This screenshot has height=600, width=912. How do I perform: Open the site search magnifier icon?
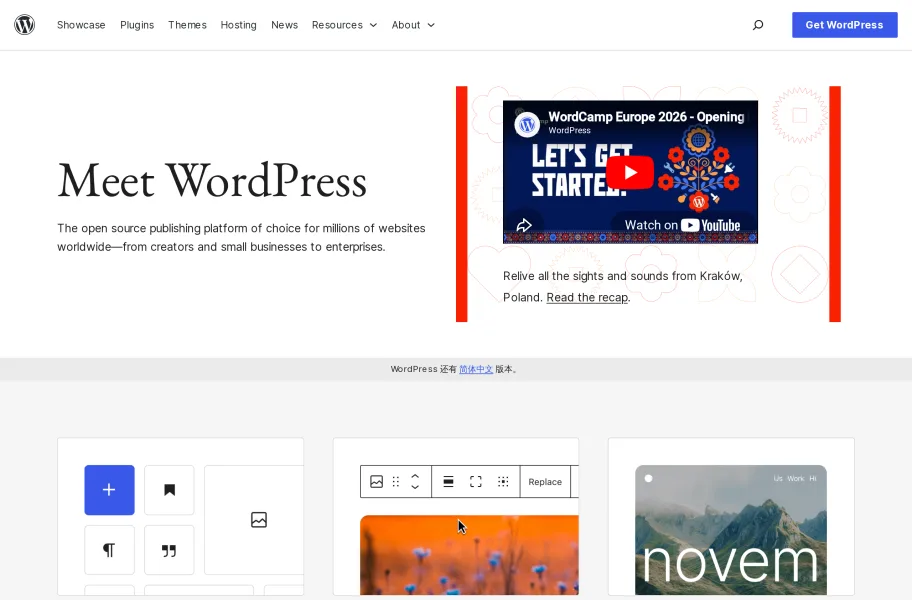click(x=758, y=25)
